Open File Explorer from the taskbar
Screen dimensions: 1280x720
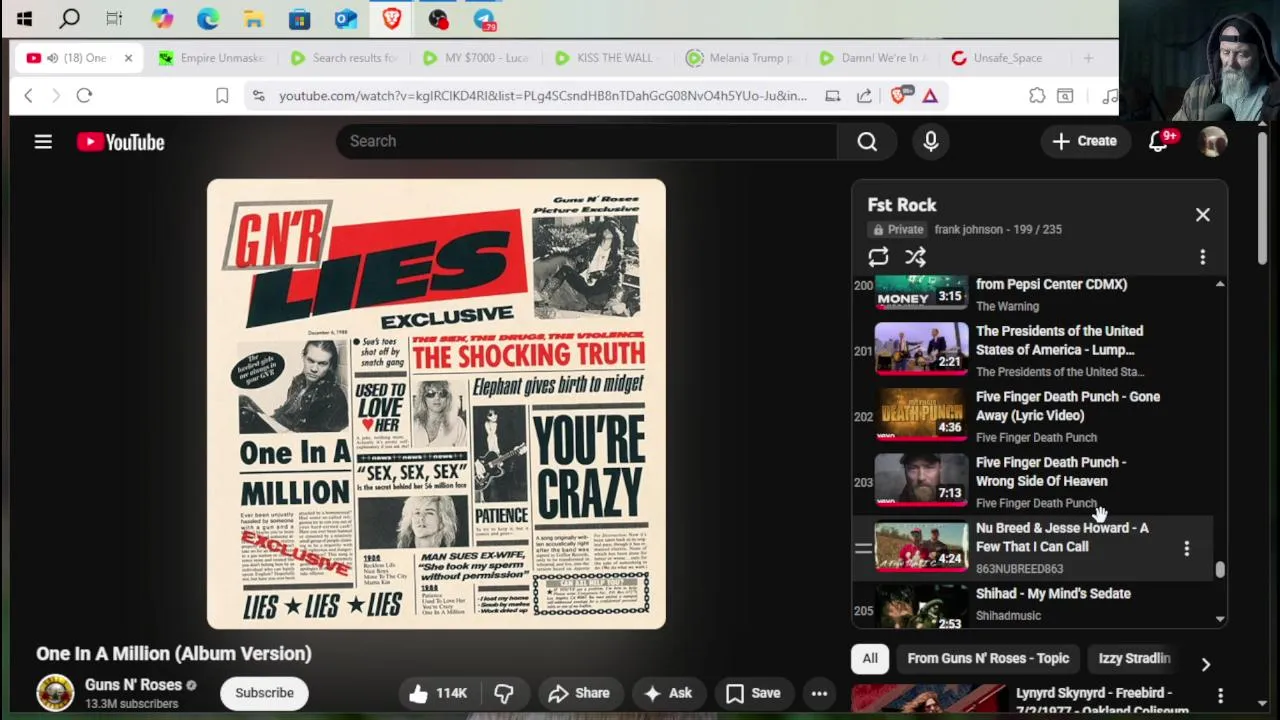tap(253, 18)
